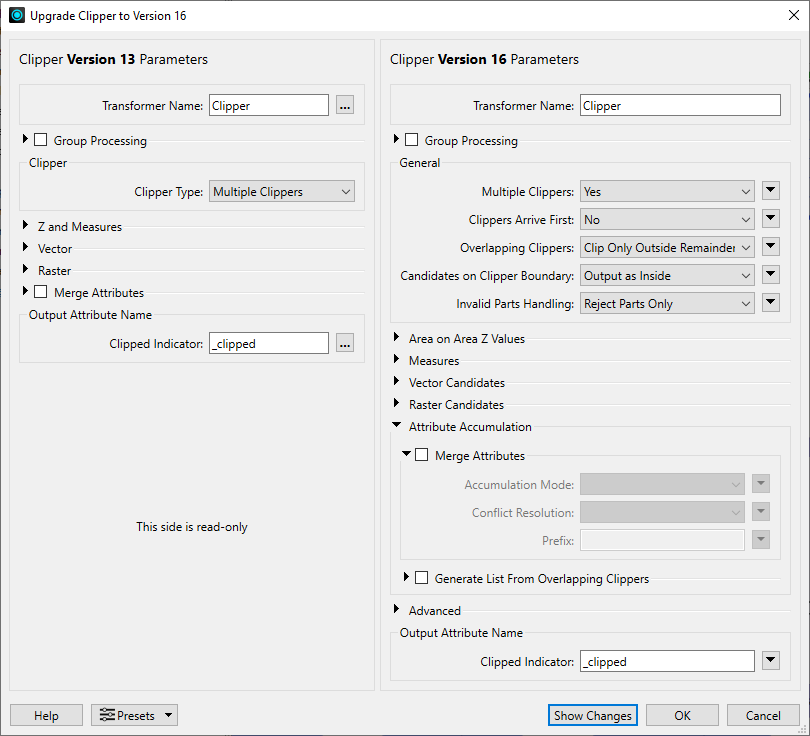Click the Version 16 Transformer Name field
Viewport: 810px width, 736px height.
pos(679,105)
